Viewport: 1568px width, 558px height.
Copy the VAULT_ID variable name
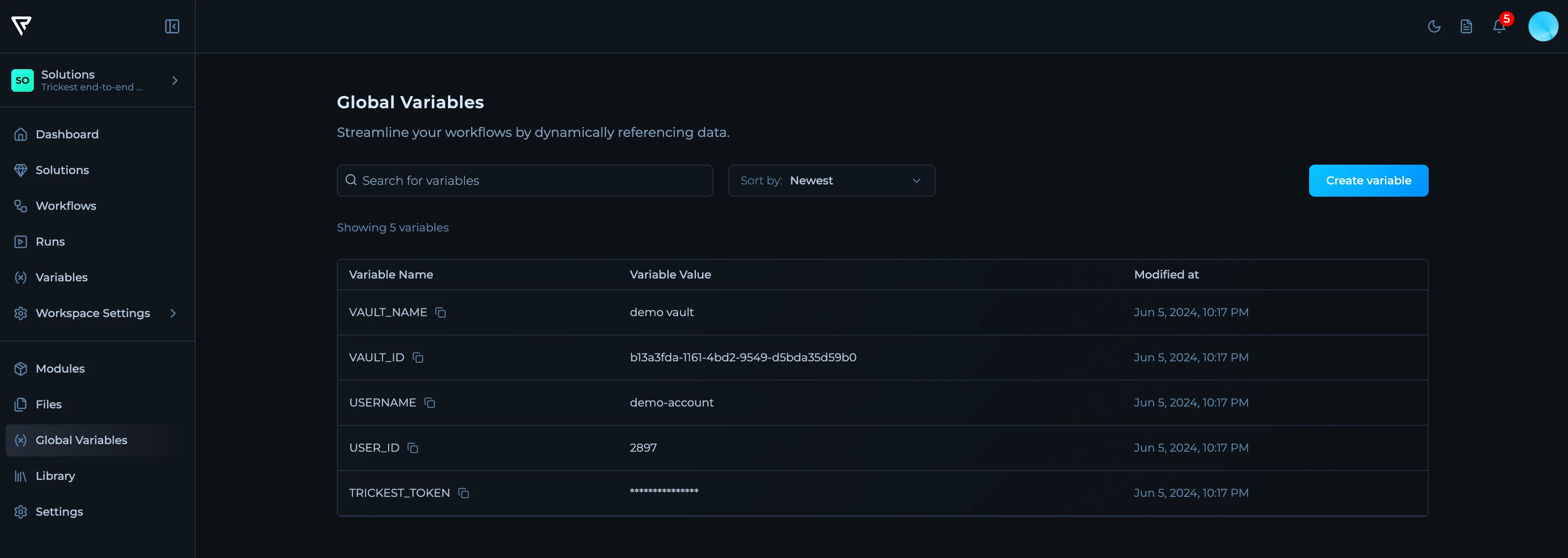[x=417, y=357]
